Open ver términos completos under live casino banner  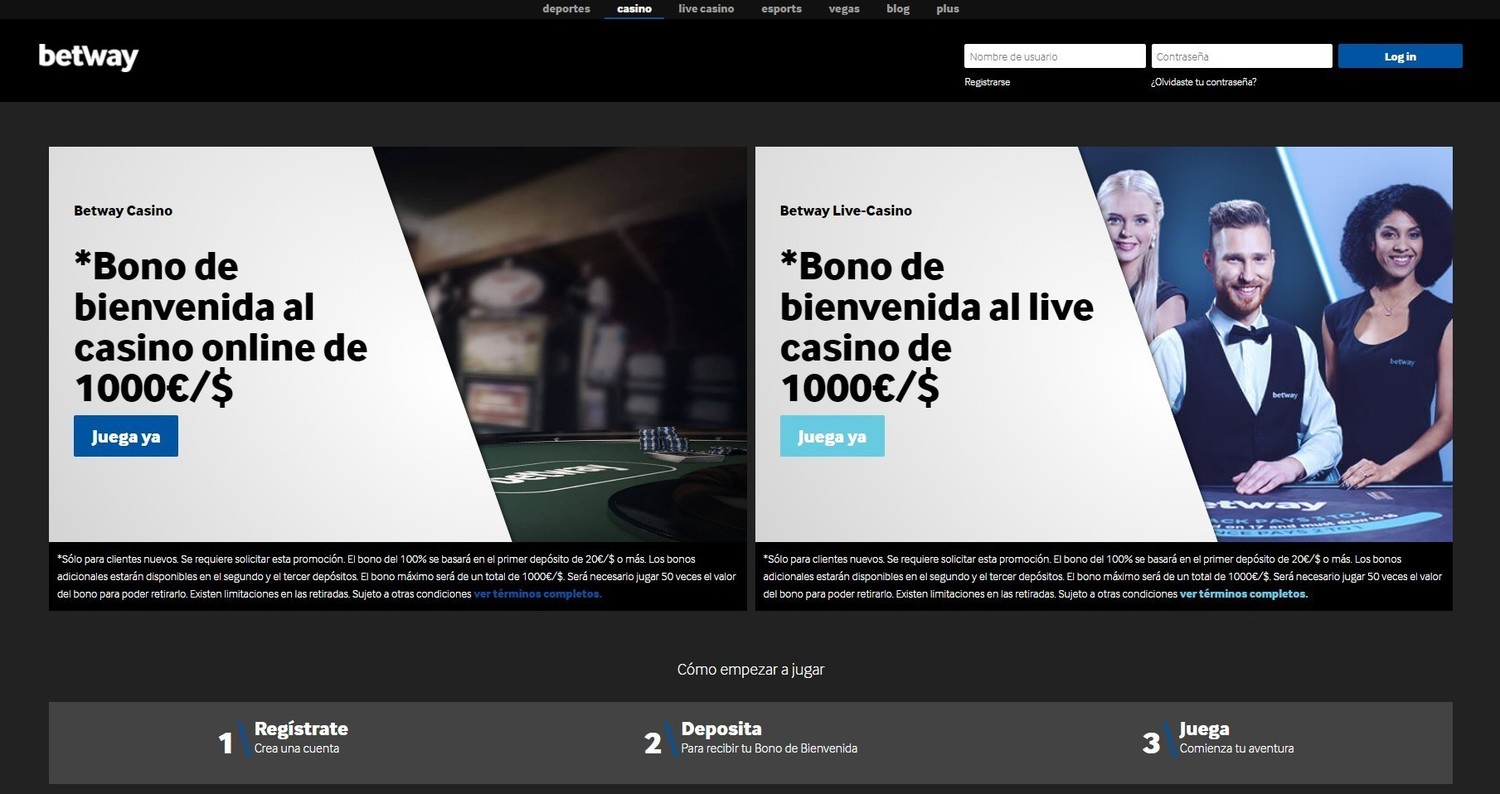[x=1244, y=594]
